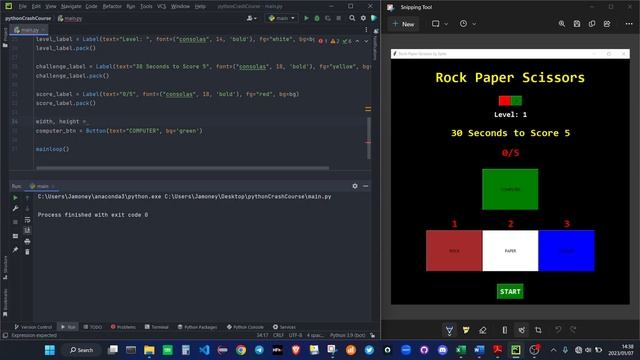The image size is (640, 360).
Task: Click the Python interpreter status bar entry
Action: (x=347, y=335)
